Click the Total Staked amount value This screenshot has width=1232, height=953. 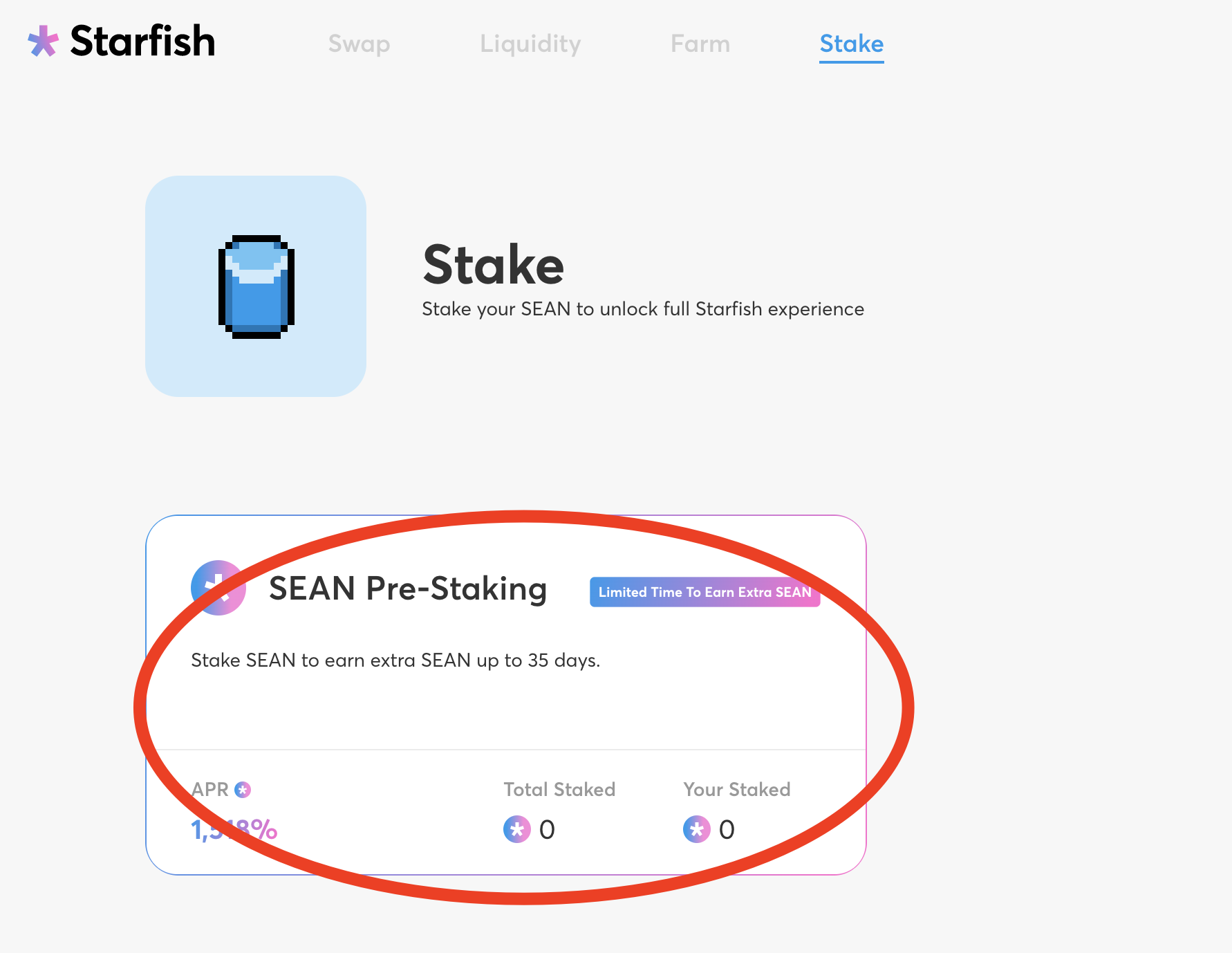[547, 829]
